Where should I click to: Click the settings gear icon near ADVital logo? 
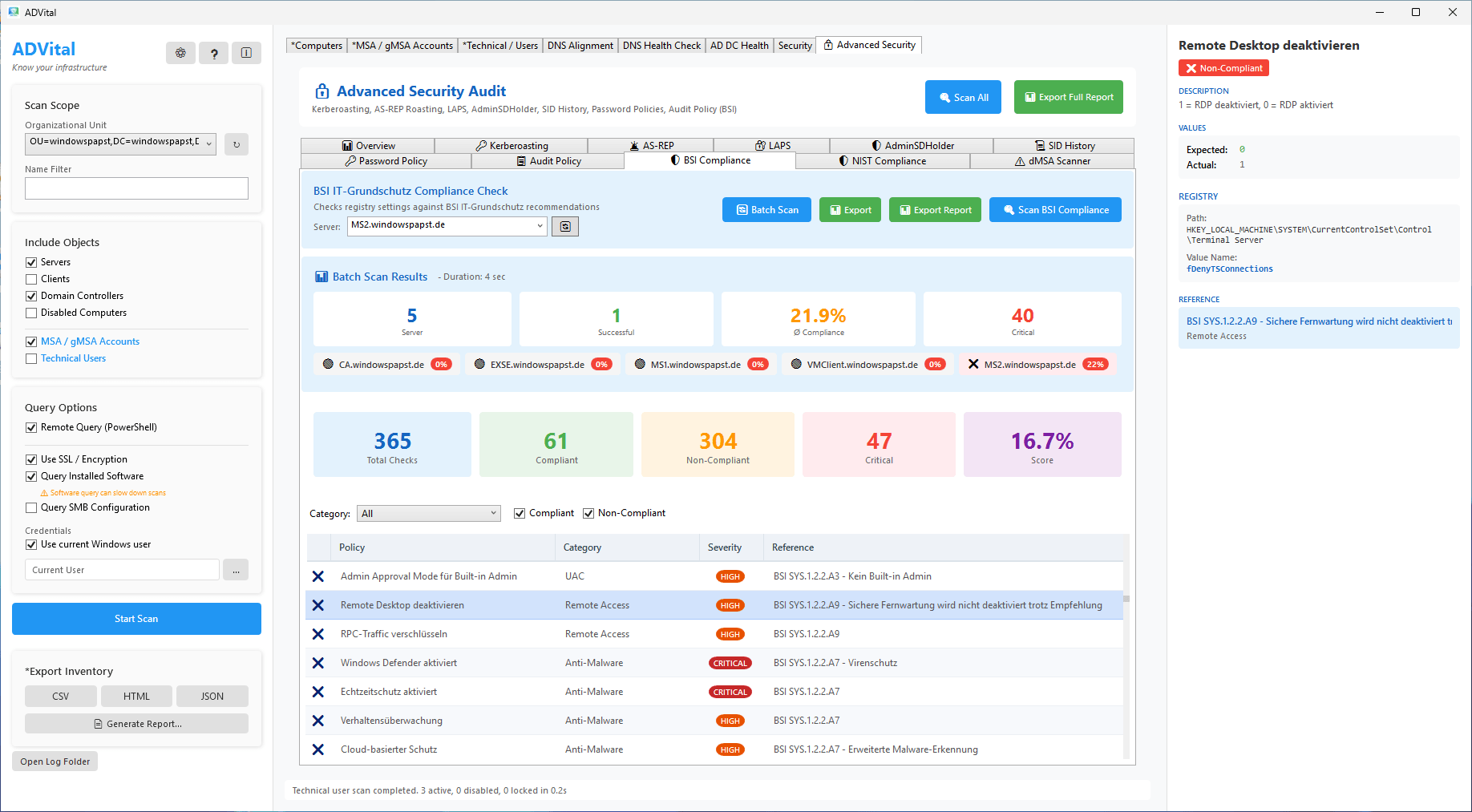coord(180,53)
